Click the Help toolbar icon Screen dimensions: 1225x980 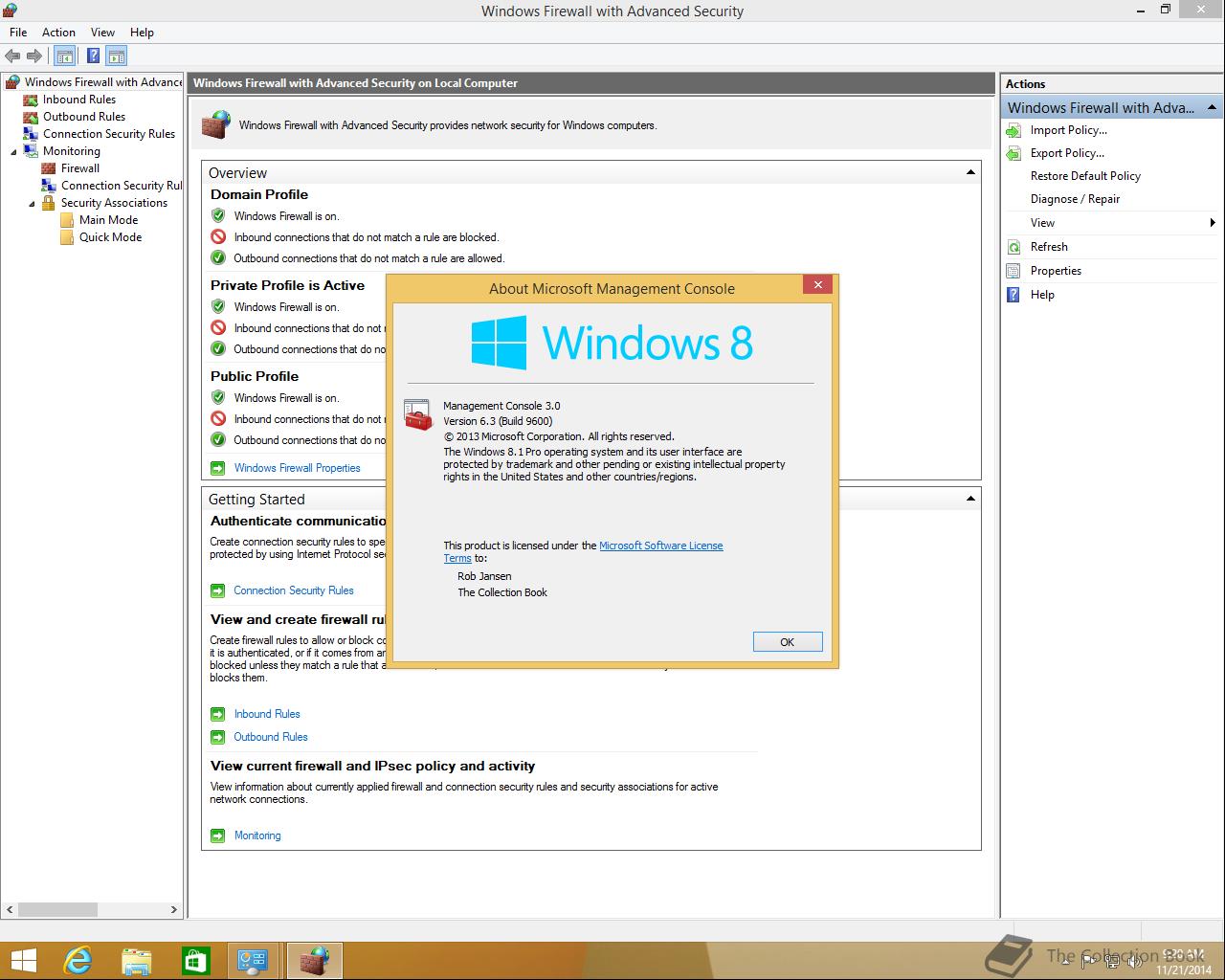(x=94, y=56)
